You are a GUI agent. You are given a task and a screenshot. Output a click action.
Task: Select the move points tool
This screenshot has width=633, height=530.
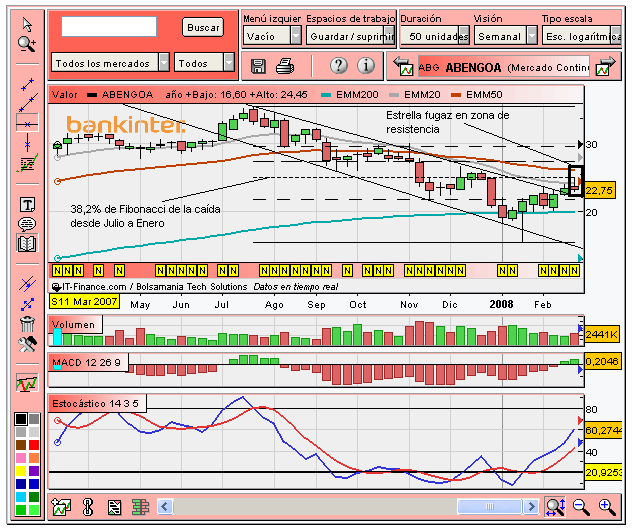pyautogui.click(x=27, y=304)
